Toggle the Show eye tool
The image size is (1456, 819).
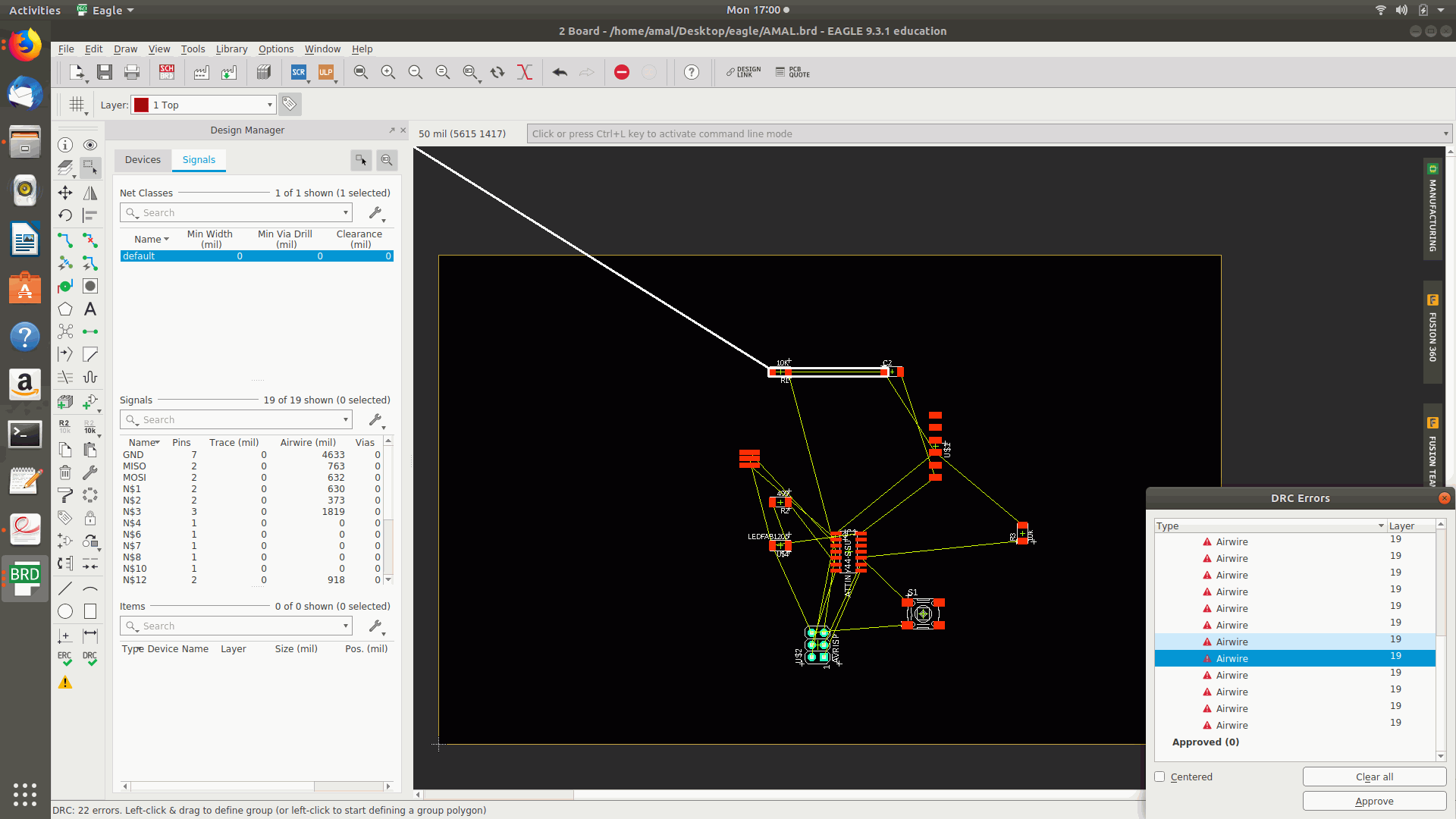(x=90, y=145)
